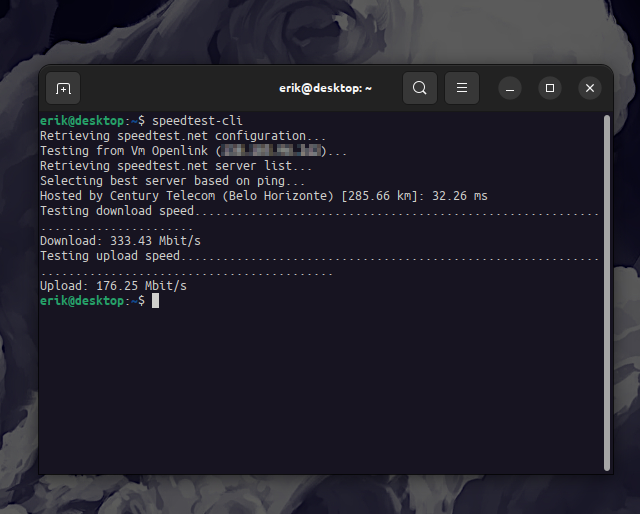Click 'Upload: 176.25 Mbit/s' result

(x=113, y=286)
